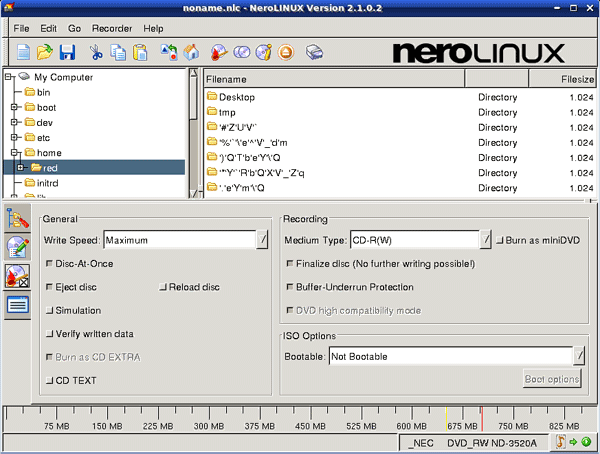Click the orange Eject disc icon
The image size is (600, 454).
[286, 52]
